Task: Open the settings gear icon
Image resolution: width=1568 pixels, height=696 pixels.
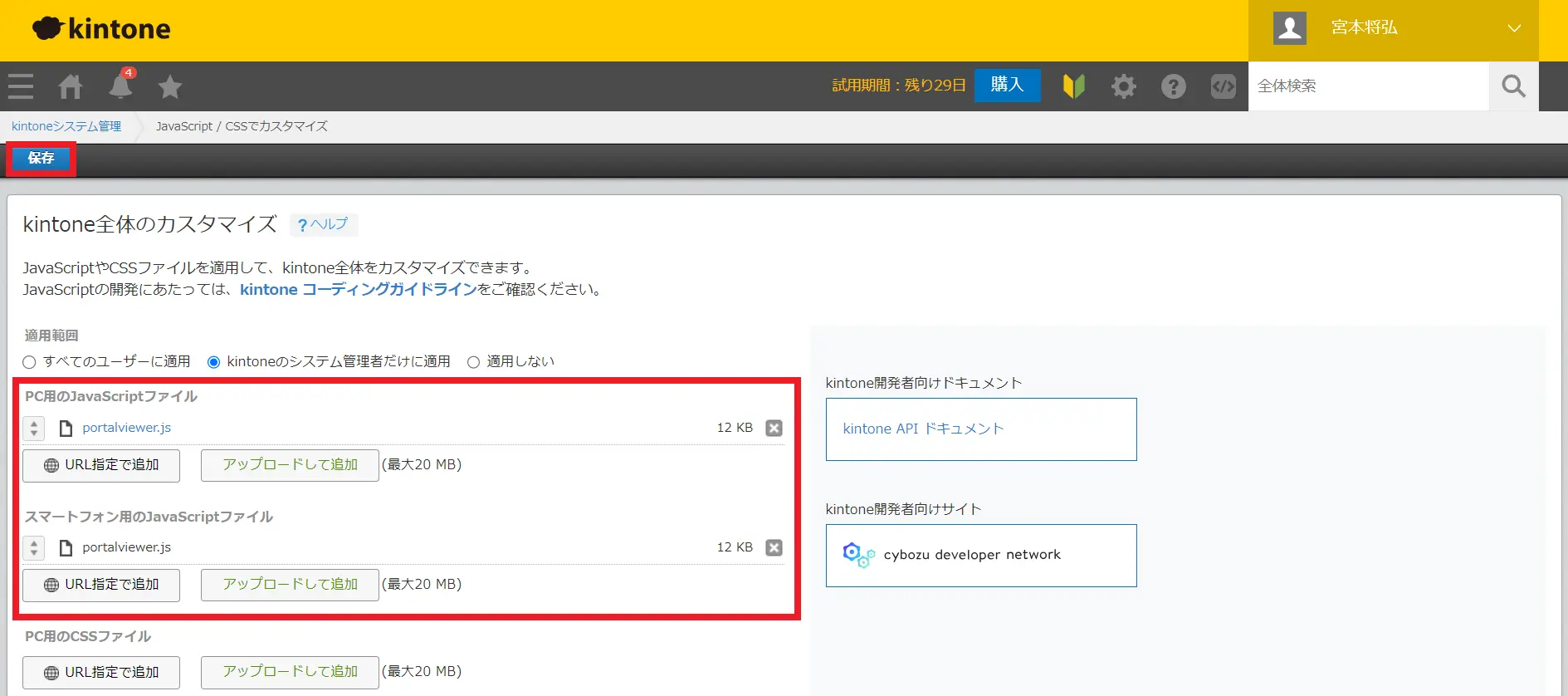Action: pos(1124,86)
